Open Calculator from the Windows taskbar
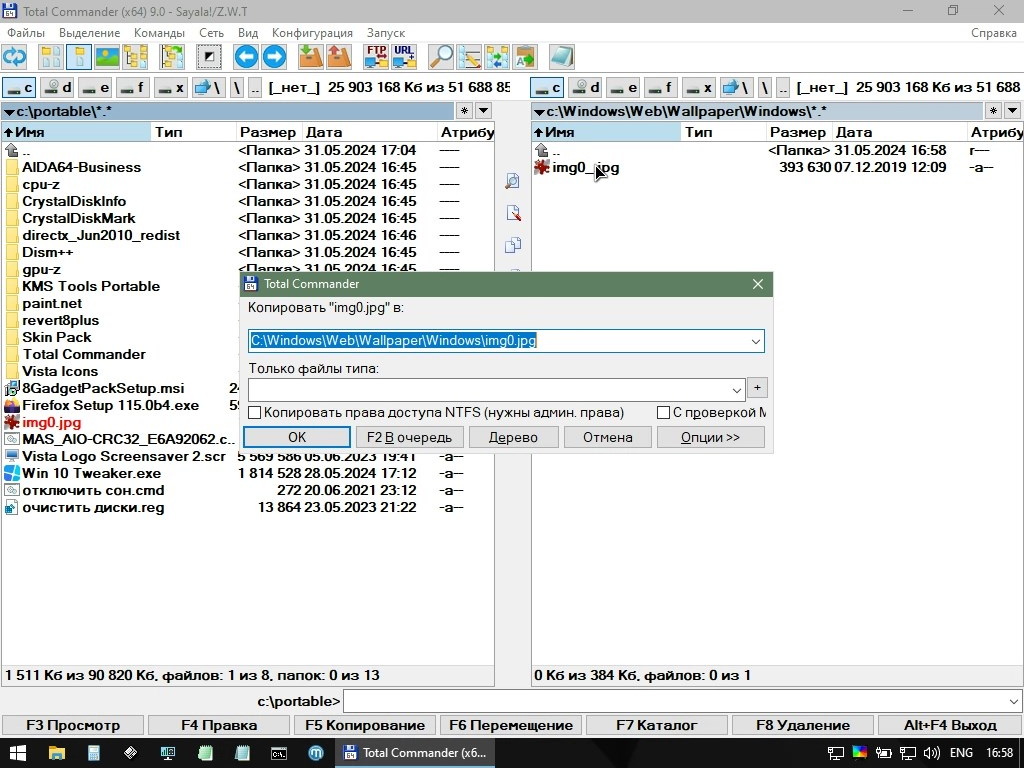 point(93,753)
